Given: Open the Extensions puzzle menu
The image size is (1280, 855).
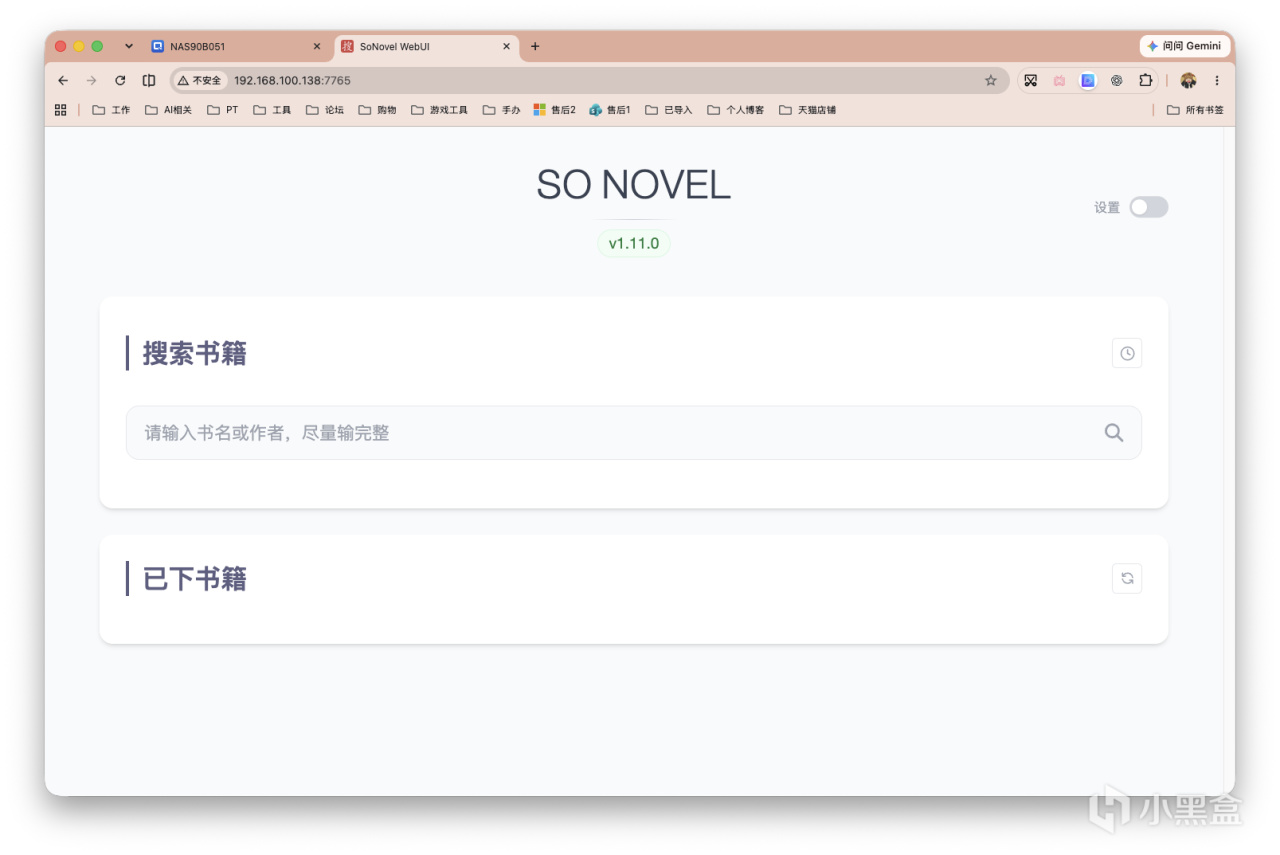Looking at the screenshot, I should tap(1146, 80).
